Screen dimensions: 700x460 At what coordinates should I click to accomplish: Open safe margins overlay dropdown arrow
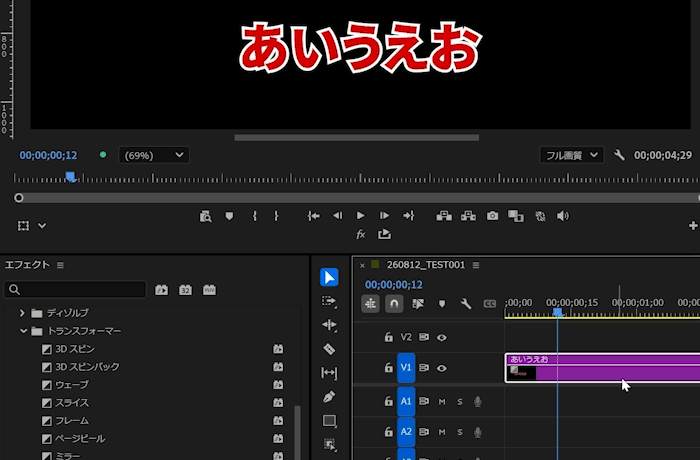[x=42, y=226]
